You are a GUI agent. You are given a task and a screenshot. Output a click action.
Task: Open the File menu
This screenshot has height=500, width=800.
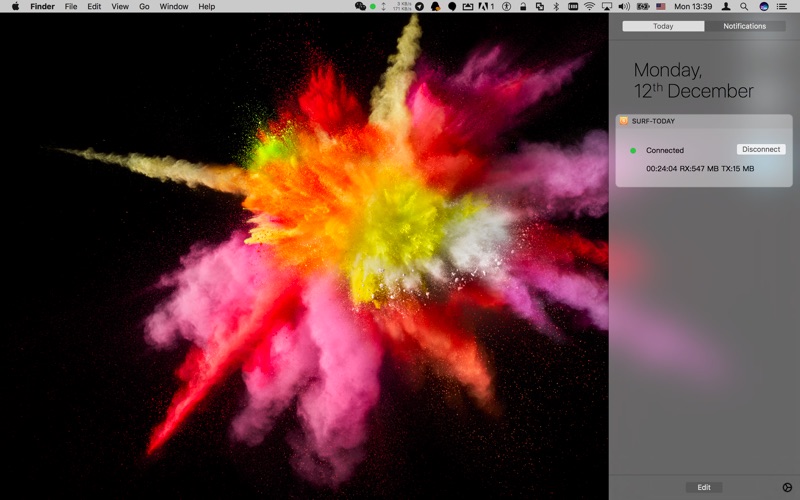(x=71, y=6)
